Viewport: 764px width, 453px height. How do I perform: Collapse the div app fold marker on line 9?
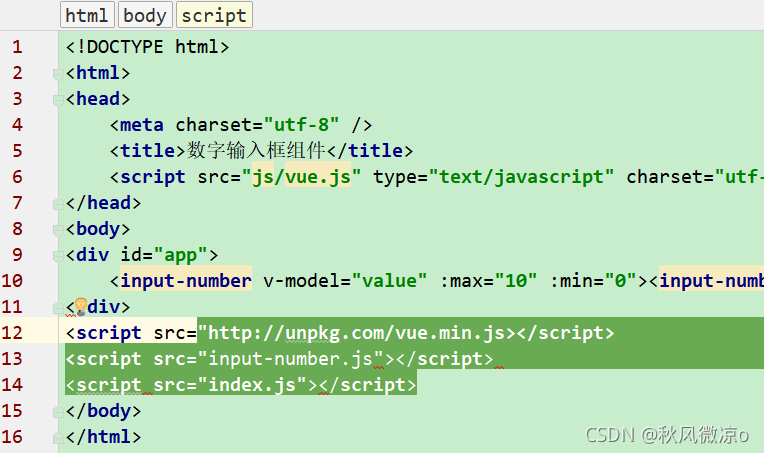(x=58, y=256)
